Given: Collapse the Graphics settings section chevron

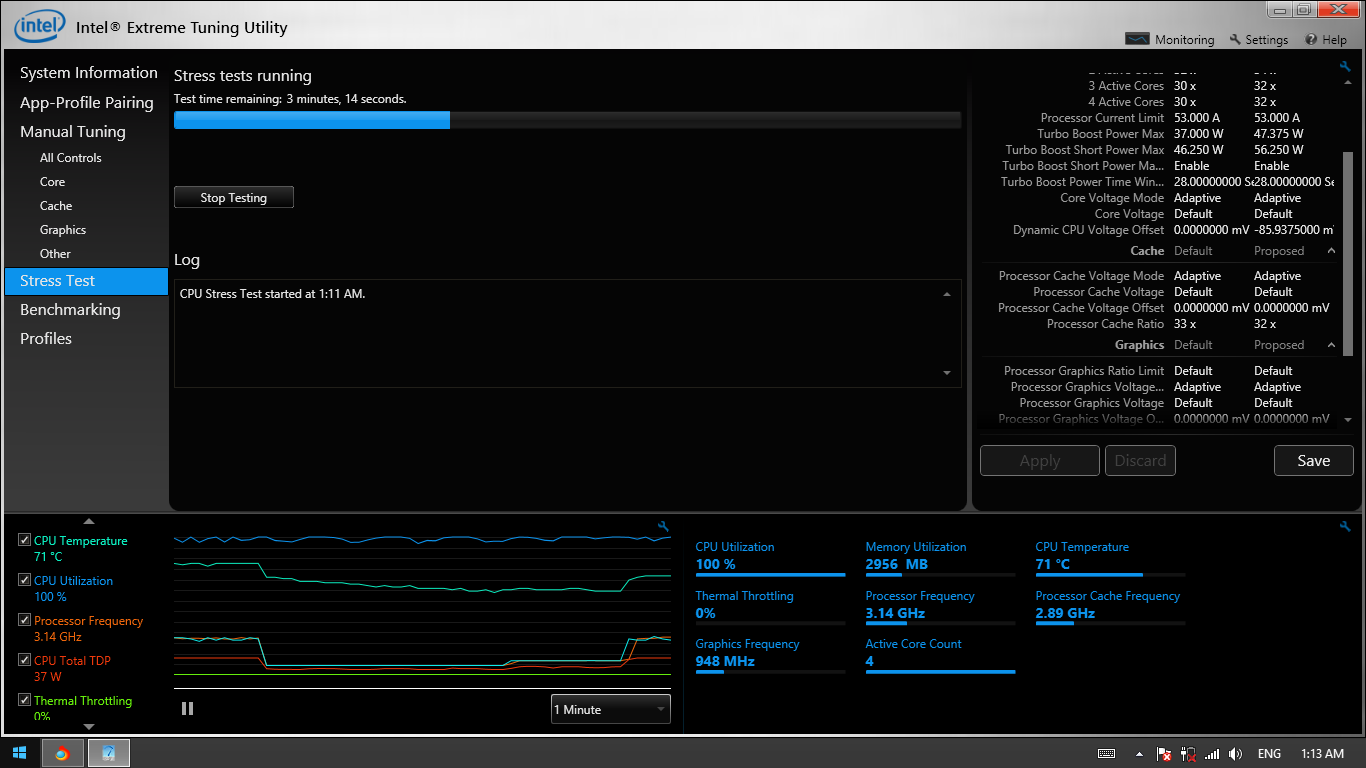Looking at the screenshot, I should click(1331, 345).
